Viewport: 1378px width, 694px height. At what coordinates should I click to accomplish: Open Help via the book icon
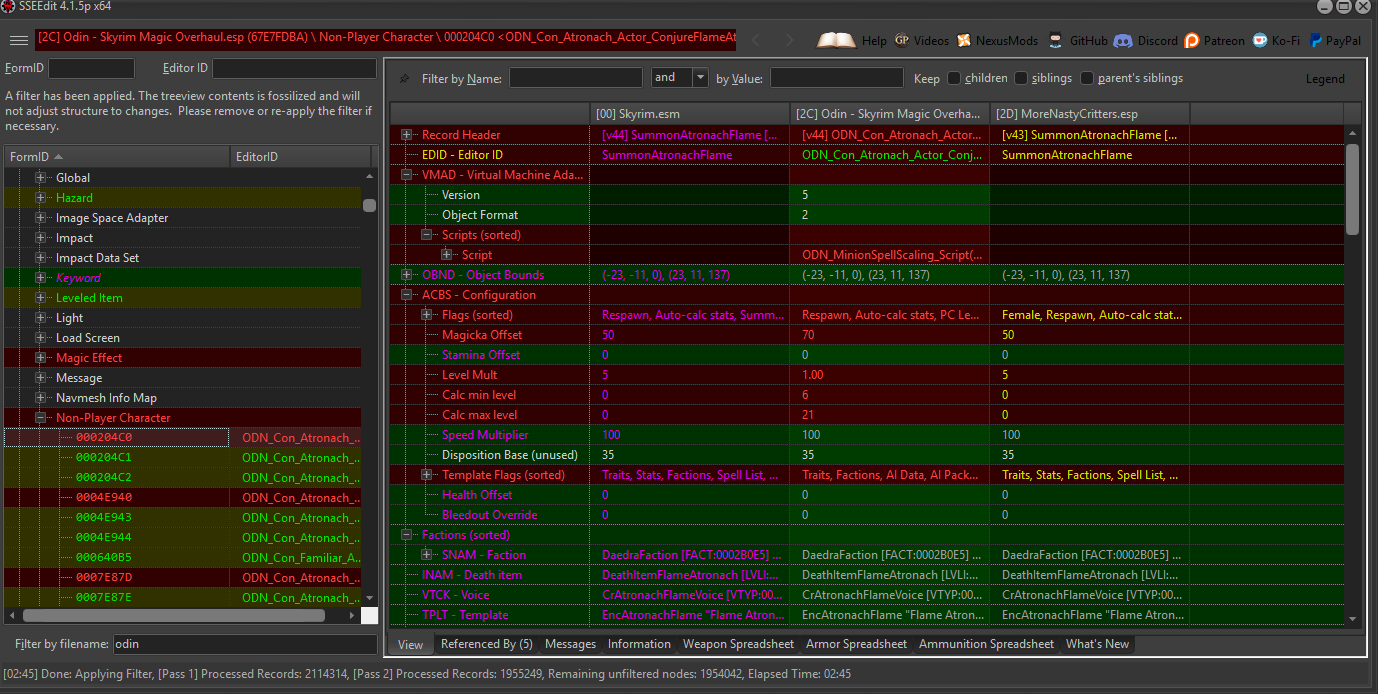(836, 41)
